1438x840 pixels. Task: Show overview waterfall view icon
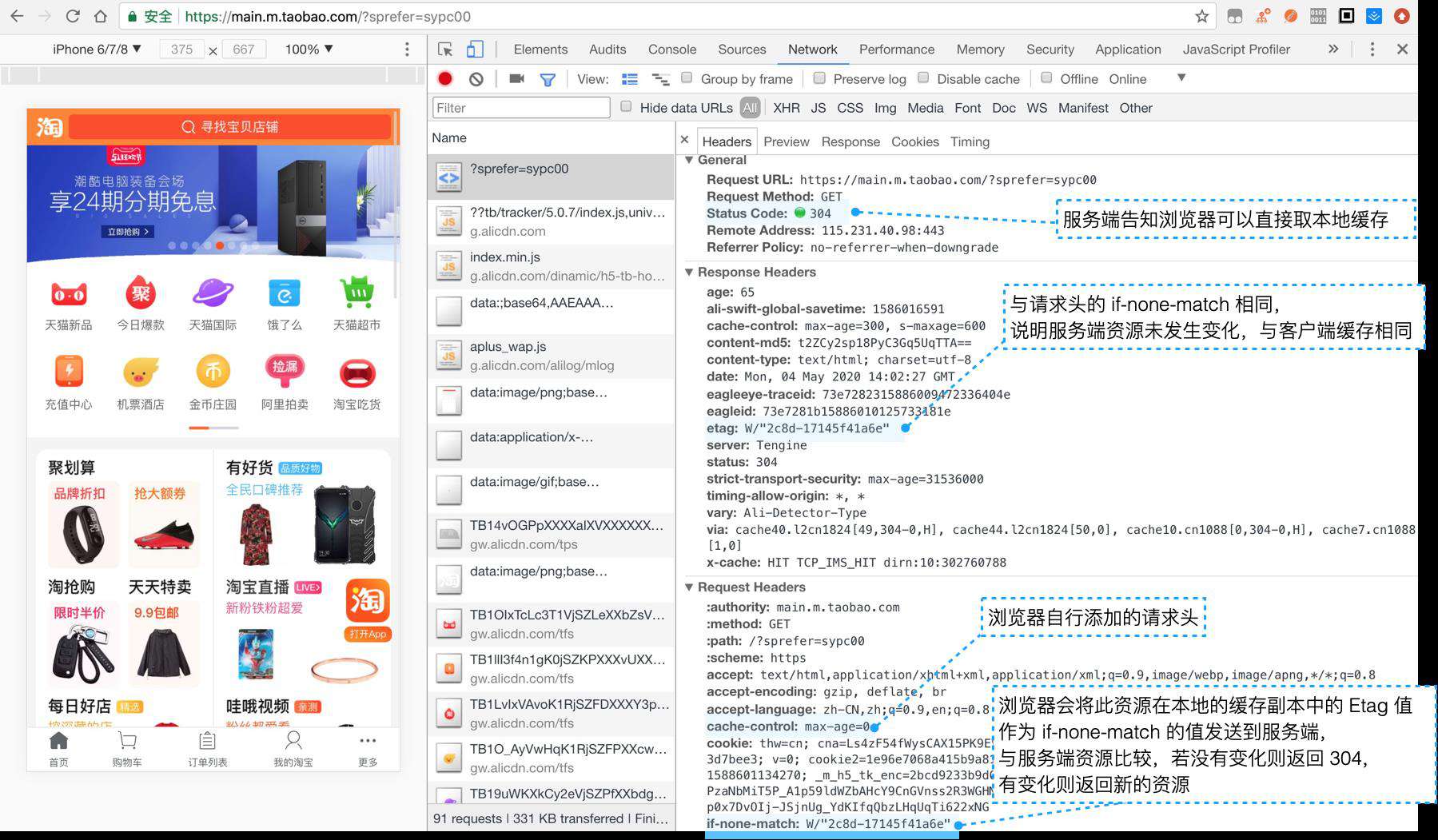[661, 79]
